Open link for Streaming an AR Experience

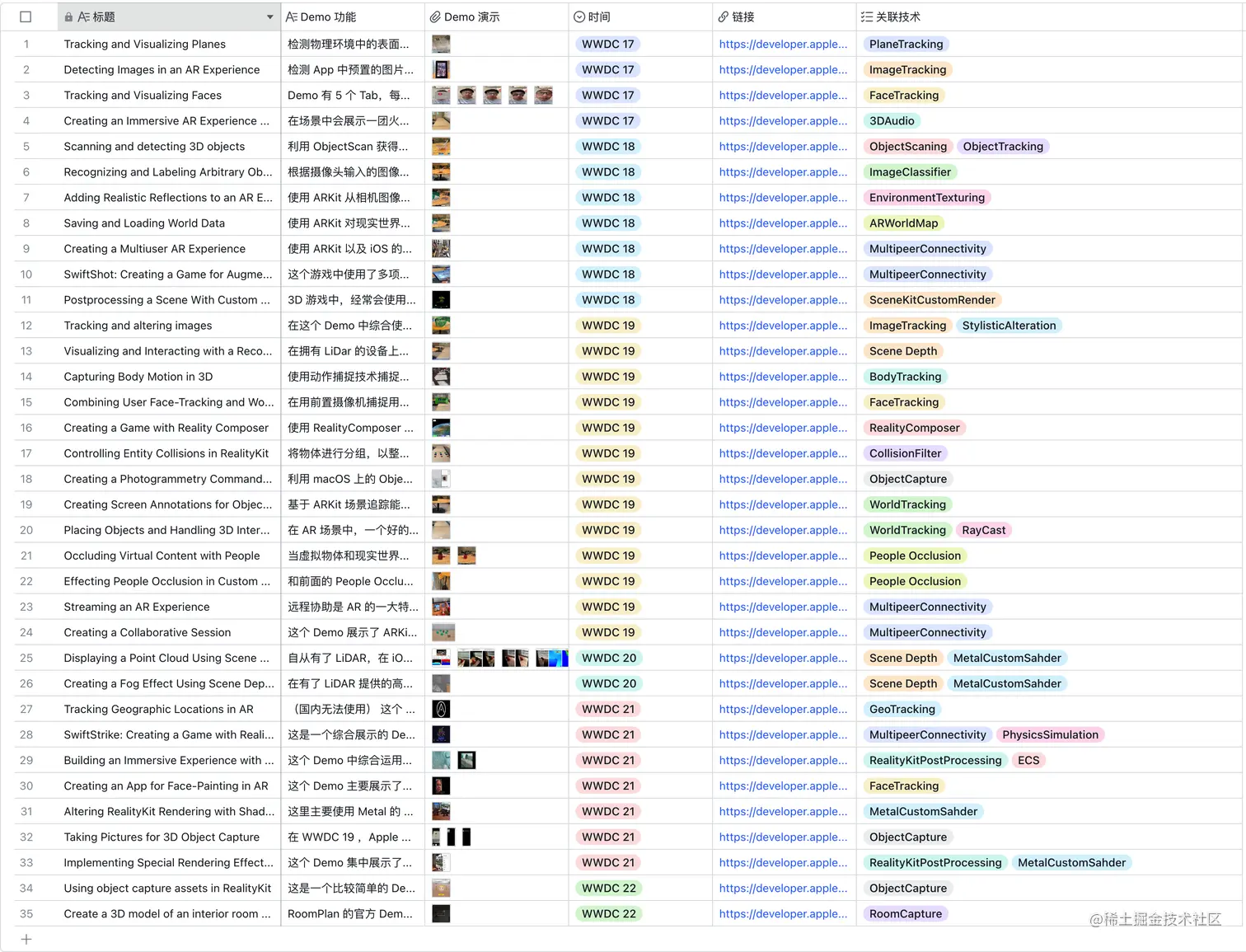(x=783, y=607)
